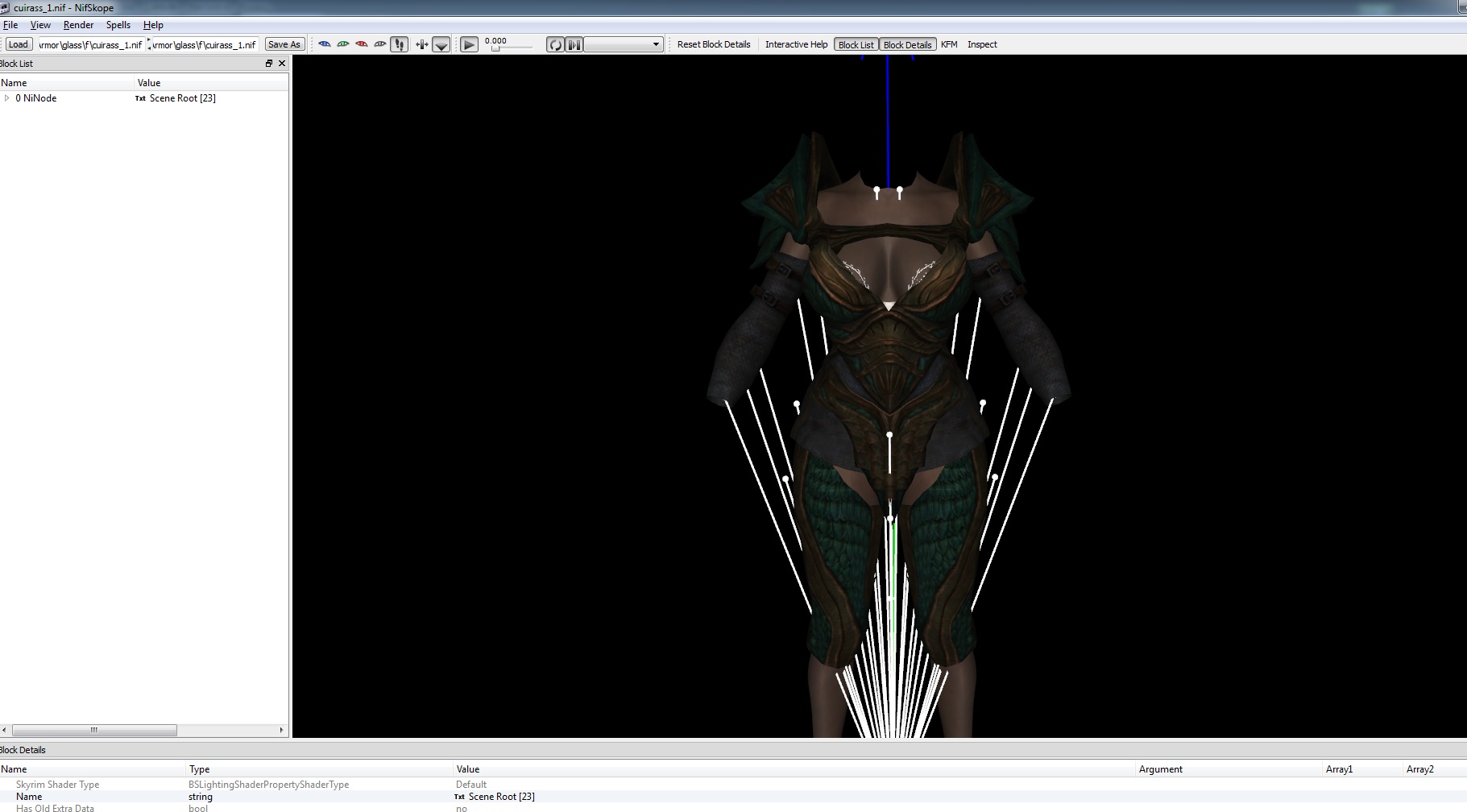Toggle the KFM panel
Viewport: 1467px width, 812px height.
[x=949, y=44]
